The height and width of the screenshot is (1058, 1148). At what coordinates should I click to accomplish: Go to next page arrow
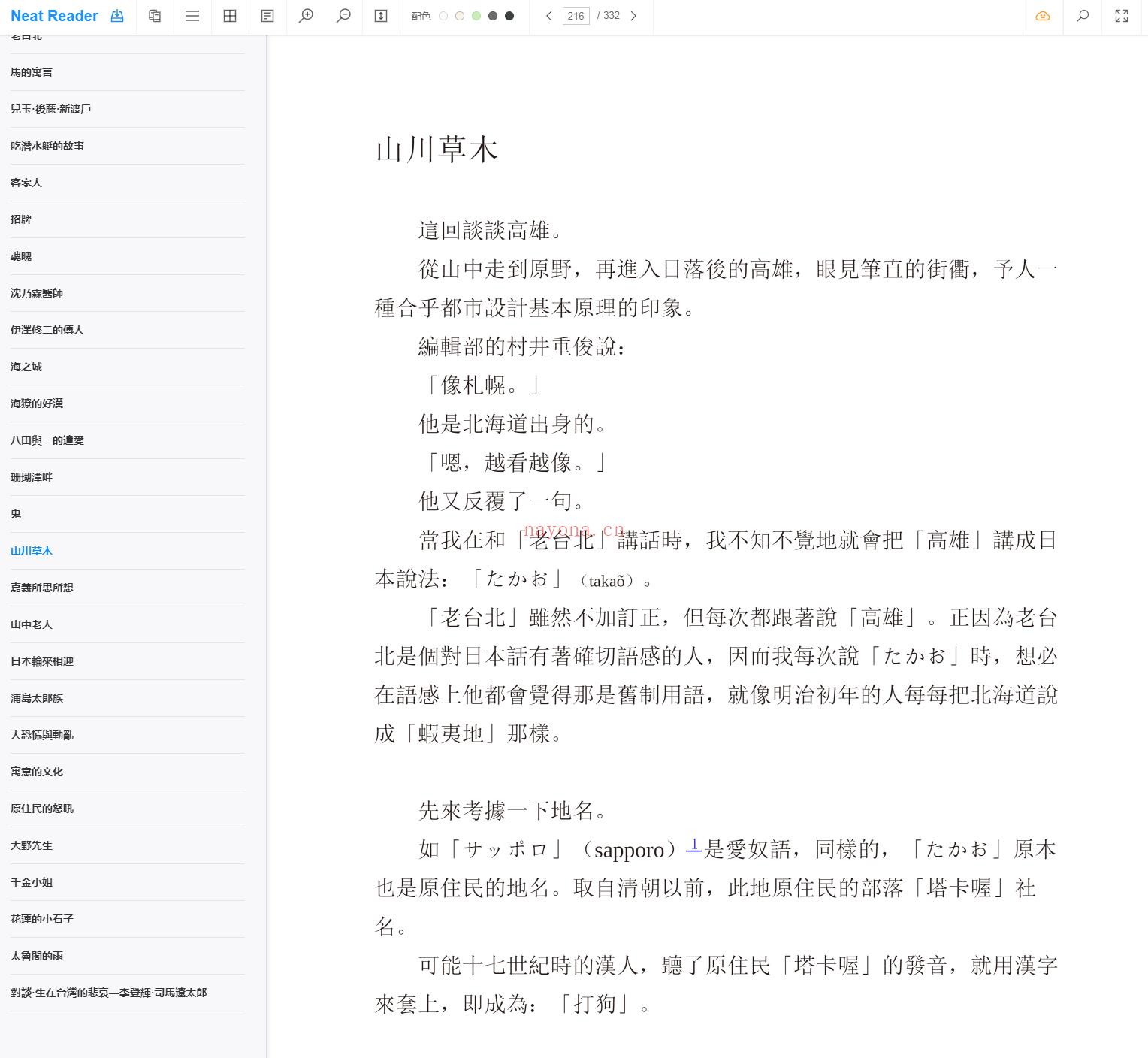pyautogui.click(x=633, y=16)
